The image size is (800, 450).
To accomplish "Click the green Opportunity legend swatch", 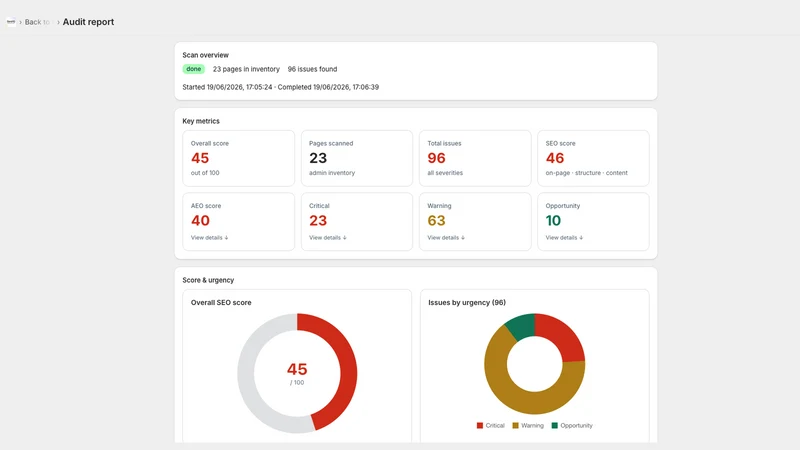I will point(555,426).
